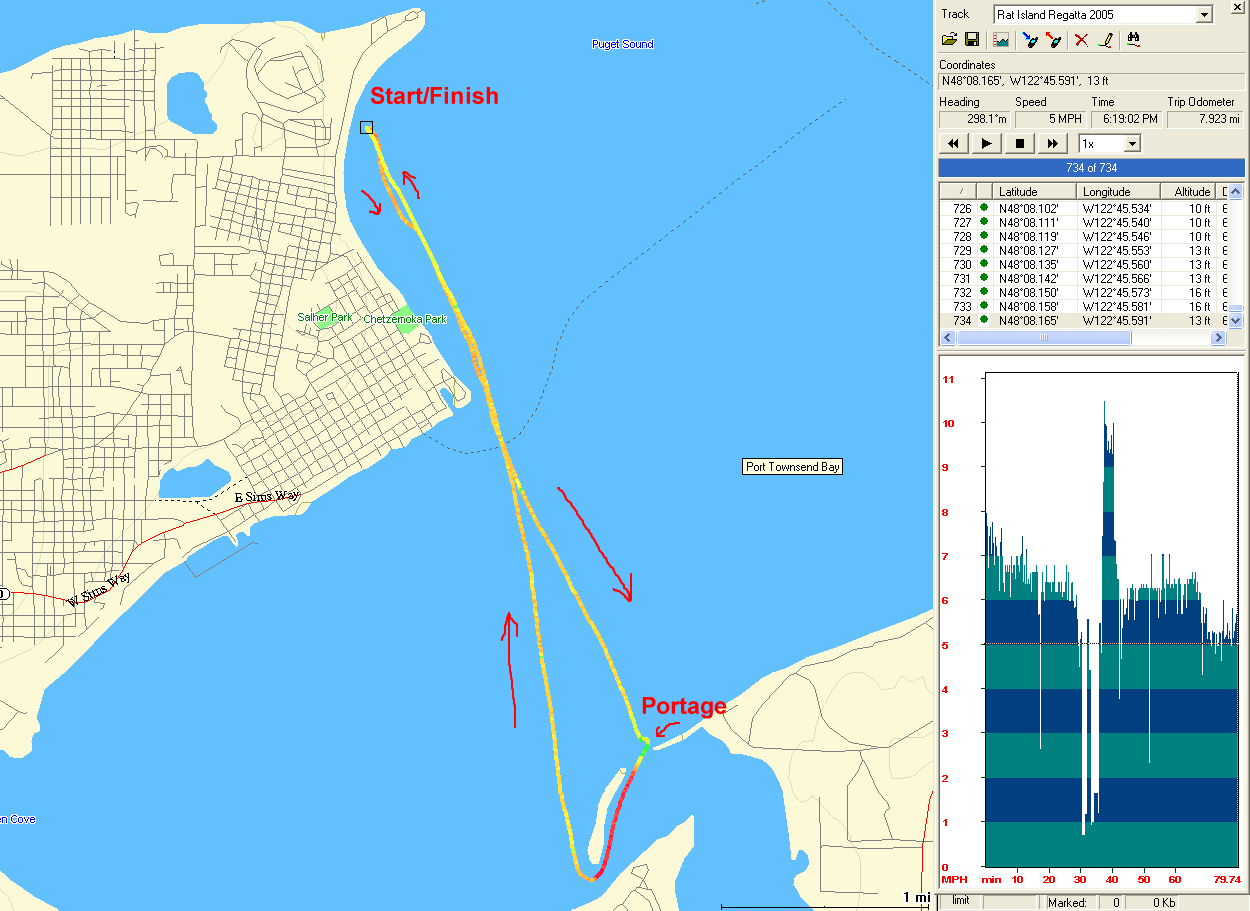Stop the track playback

pos(1019,143)
